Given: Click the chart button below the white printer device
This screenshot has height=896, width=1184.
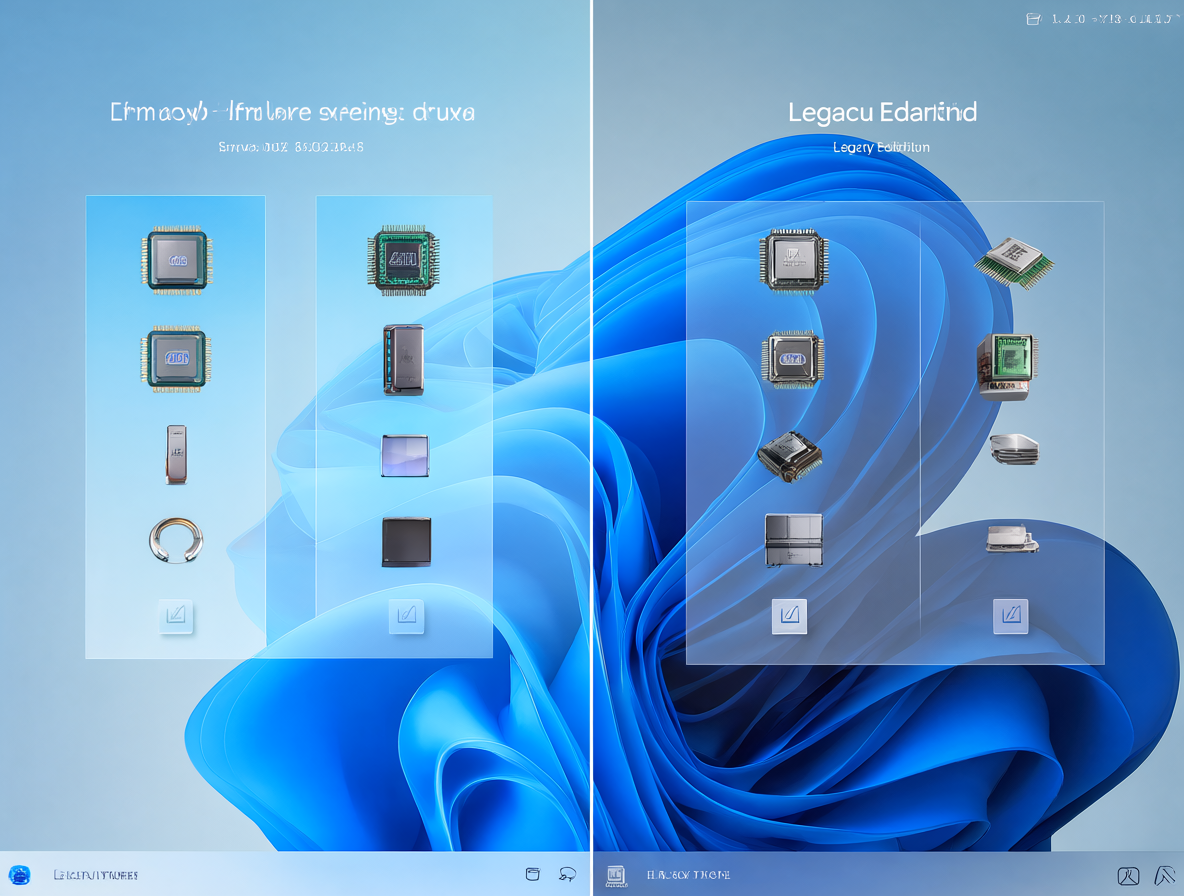Looking at the screenshot, I should [x=1010, y=616].
